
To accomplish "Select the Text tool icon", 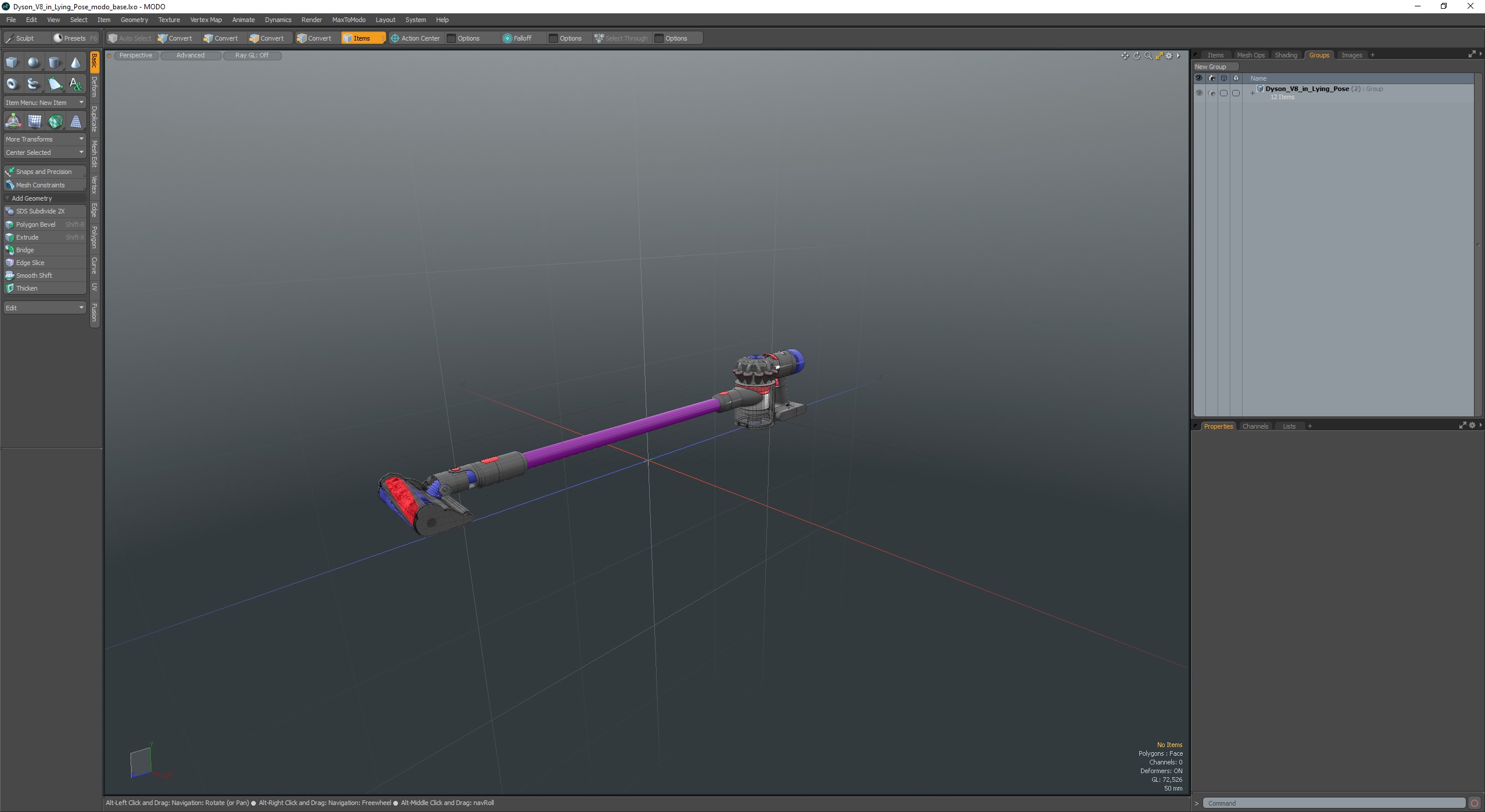I will [75, 84].
